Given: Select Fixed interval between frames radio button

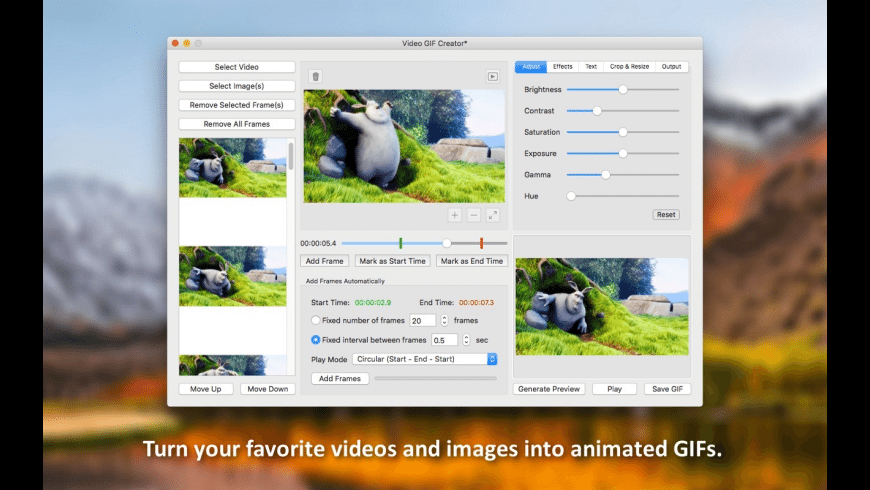Looking at the screenshot, I should click(316, 340).
